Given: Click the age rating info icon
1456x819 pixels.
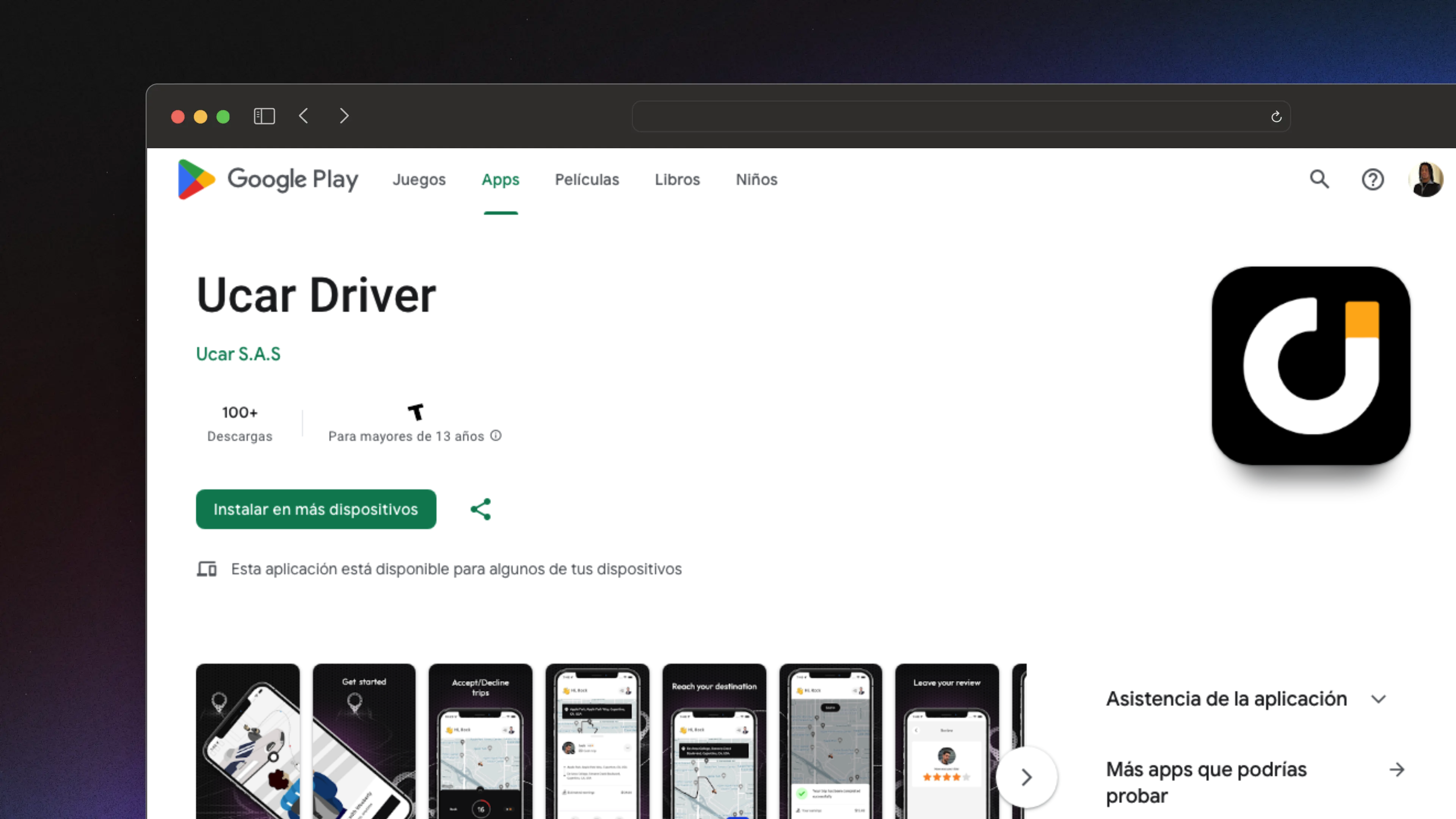Looking at the screenshot, I should pos(496,436).
